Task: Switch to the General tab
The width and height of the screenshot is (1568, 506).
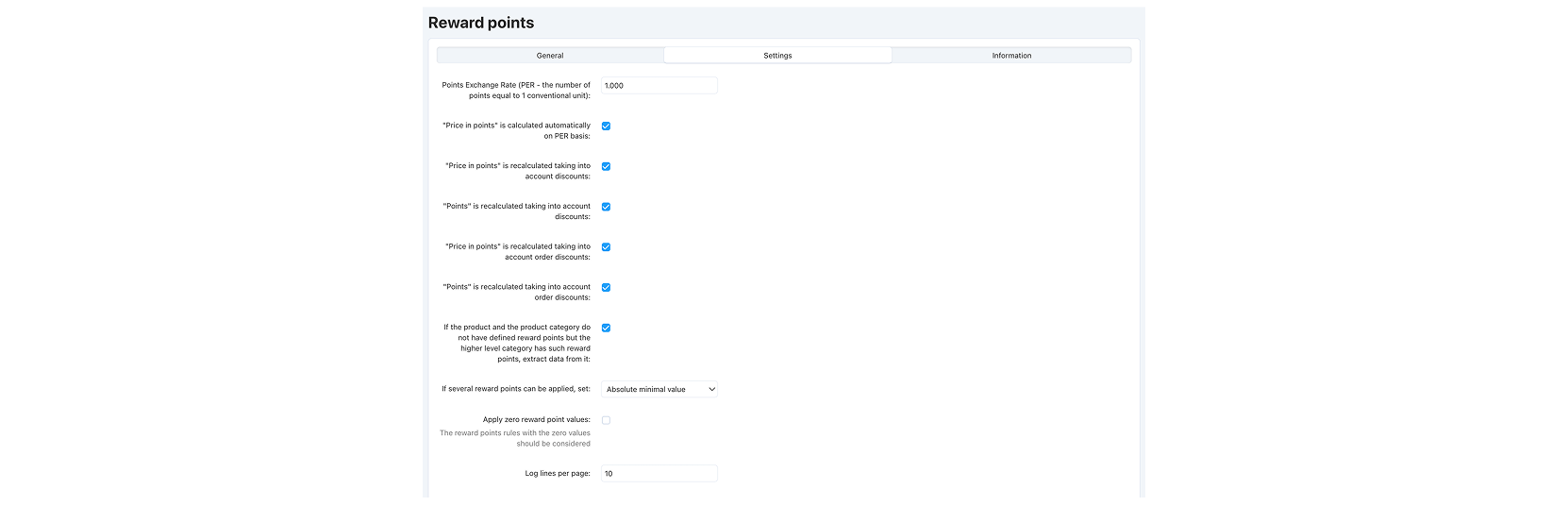Action: 550,56
